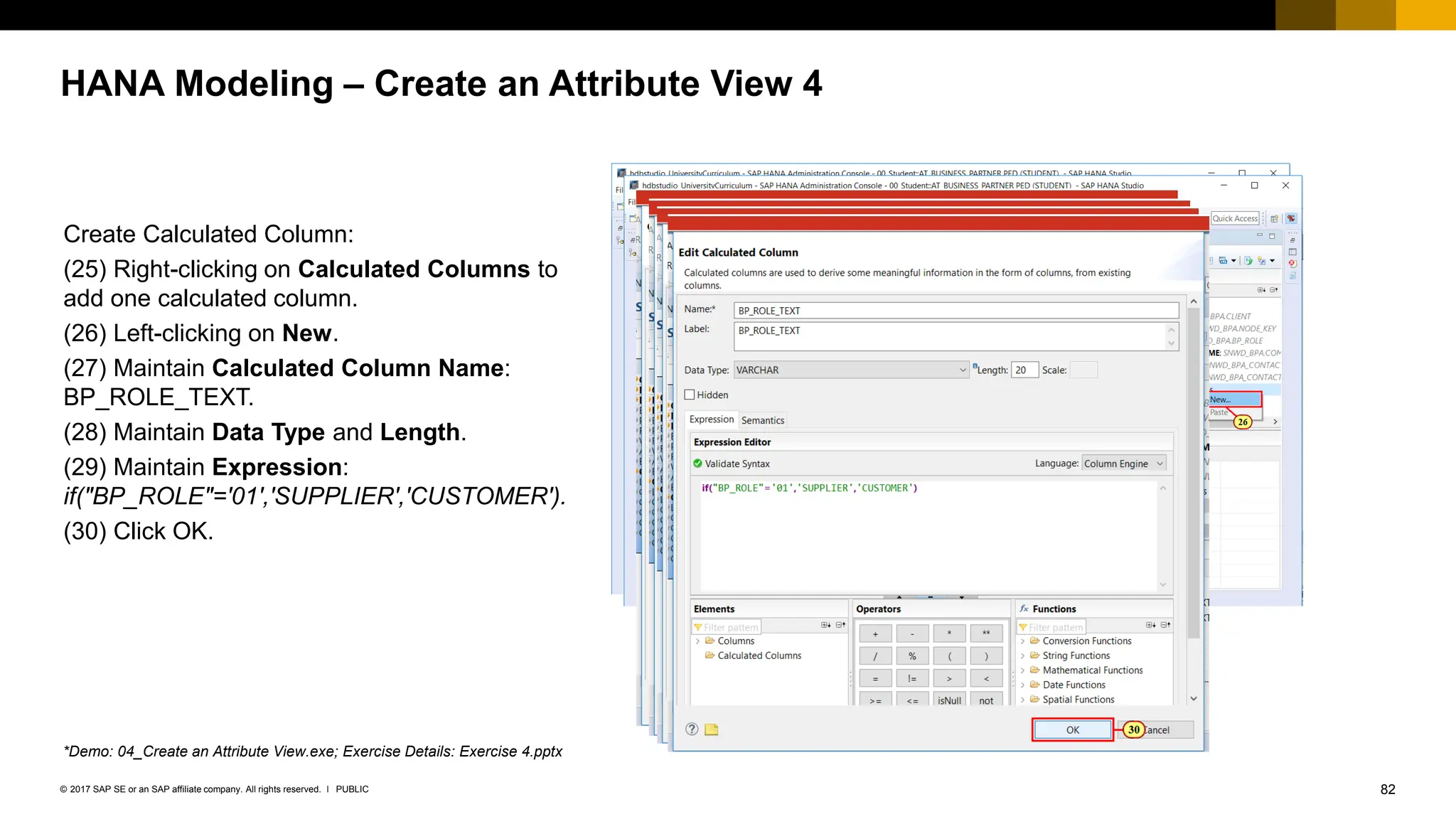Click the OK button in the dialog
The width and height of the screenshot is (1456, 819).
coord(1072,730)
